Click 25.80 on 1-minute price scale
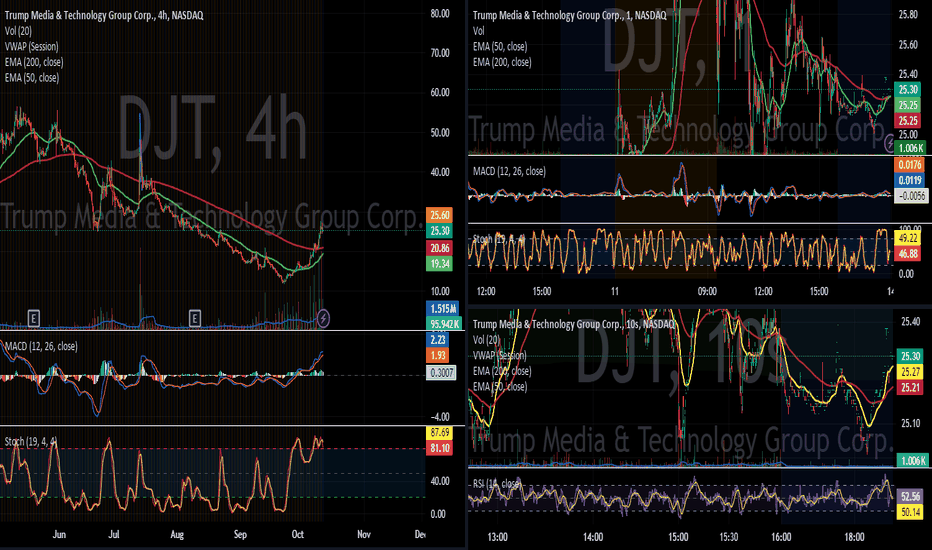Screen dimensions: 932x550 [908, 14]
